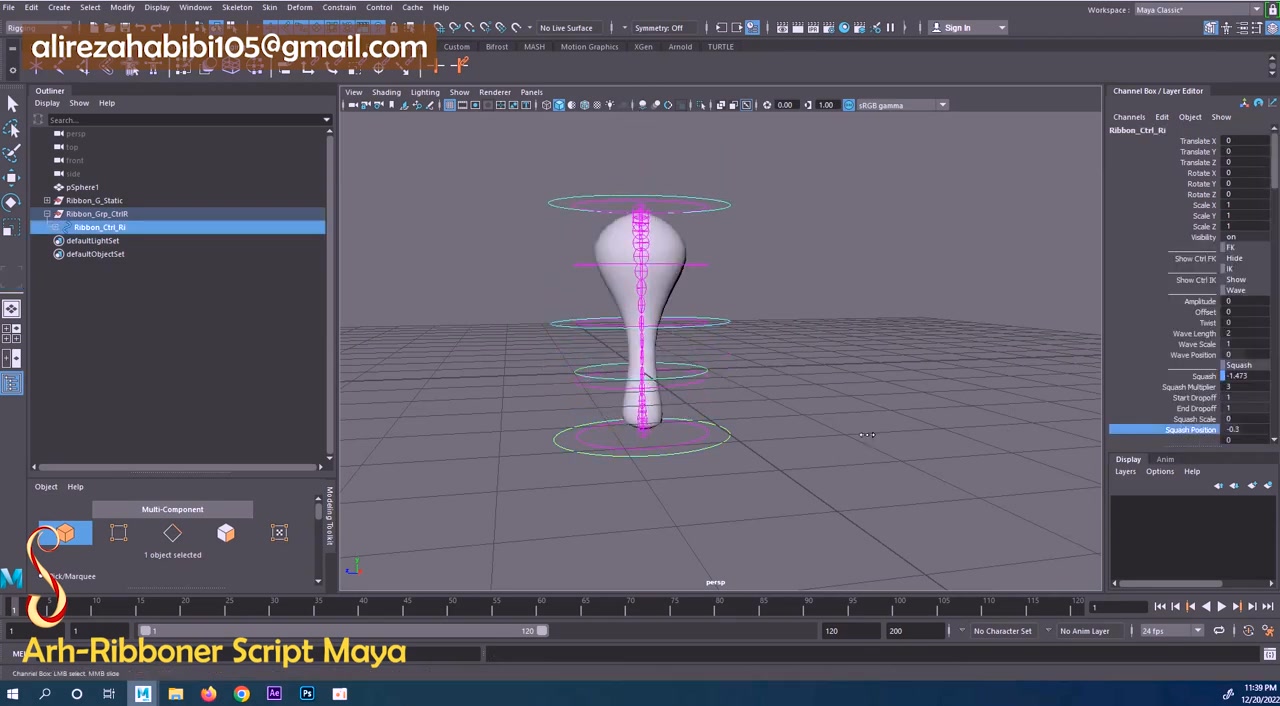Click the color management icon beside sRGB gamma
Image resolution: width=1280 pixels, height=706 pixels.
[849, 105]
